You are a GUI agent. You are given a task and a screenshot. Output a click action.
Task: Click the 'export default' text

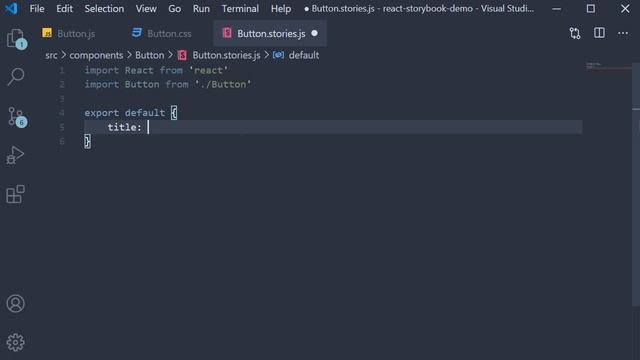(124, 113)
